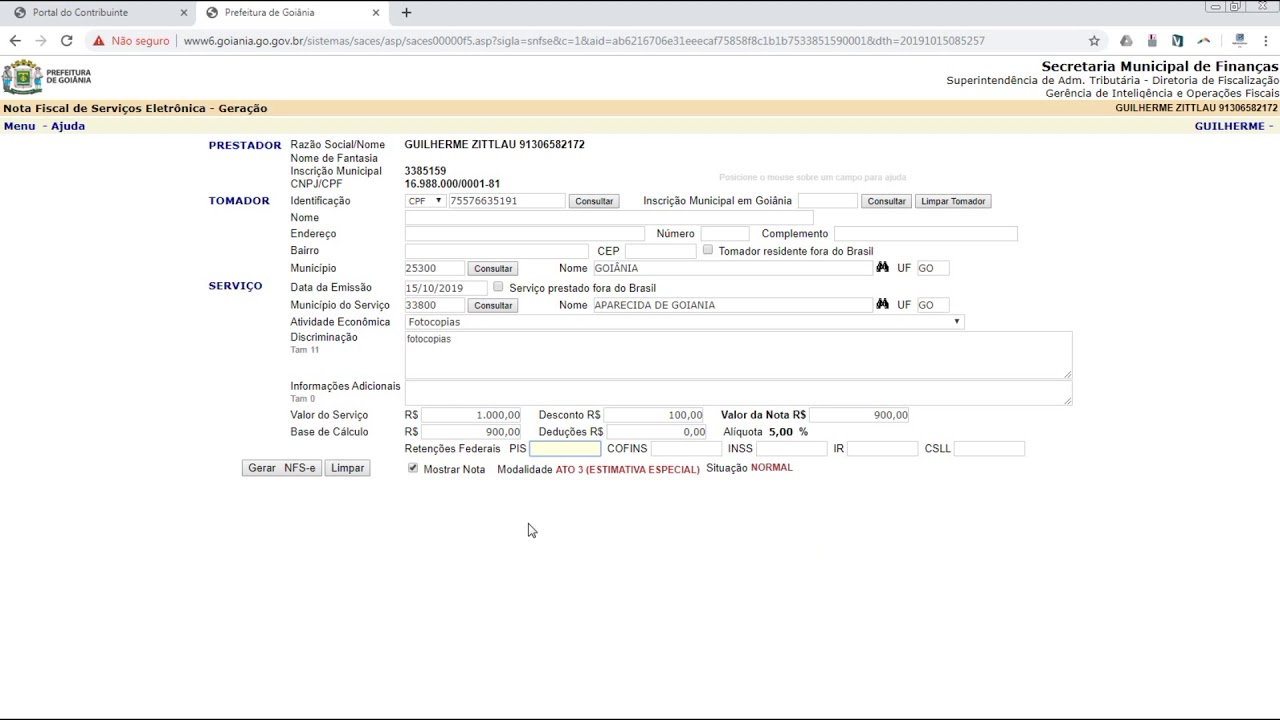
Task: Open a new browser tab with plus
Action: pos(406,13)
